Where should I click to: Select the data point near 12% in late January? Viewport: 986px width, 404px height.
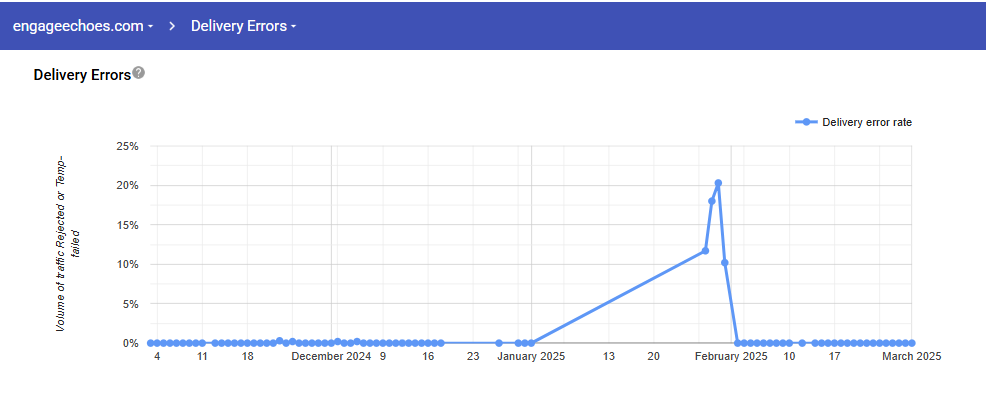[705, 250]
